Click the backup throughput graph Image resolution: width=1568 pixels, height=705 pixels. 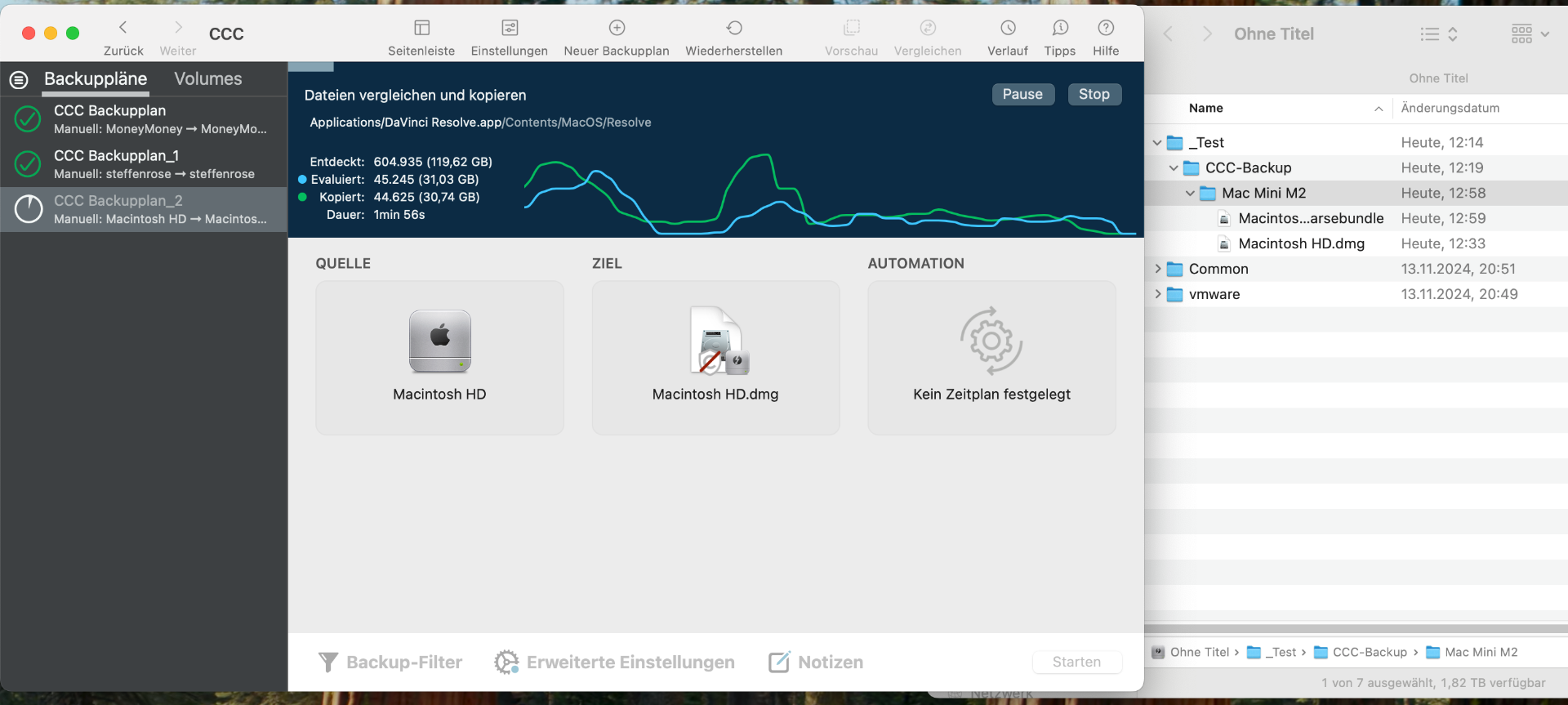point(830,194)
